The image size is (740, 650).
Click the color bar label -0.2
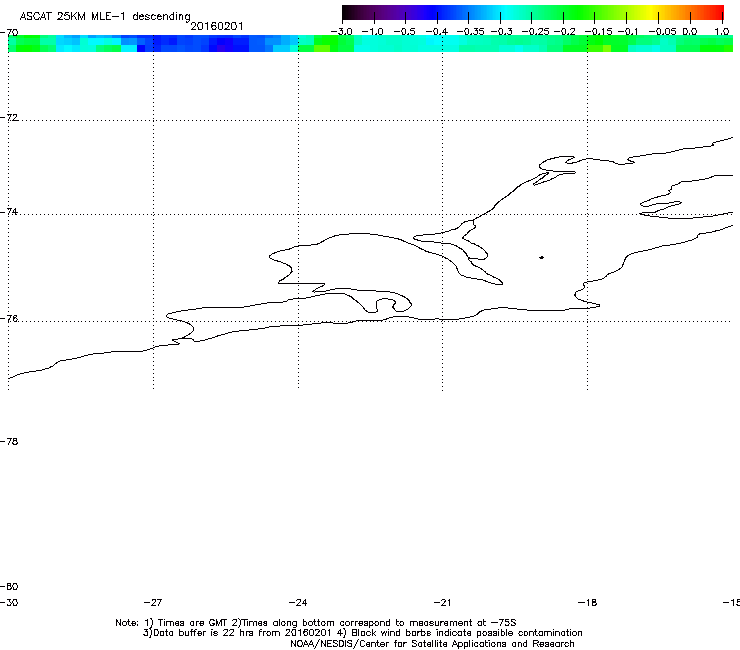(x=564, y=32)
